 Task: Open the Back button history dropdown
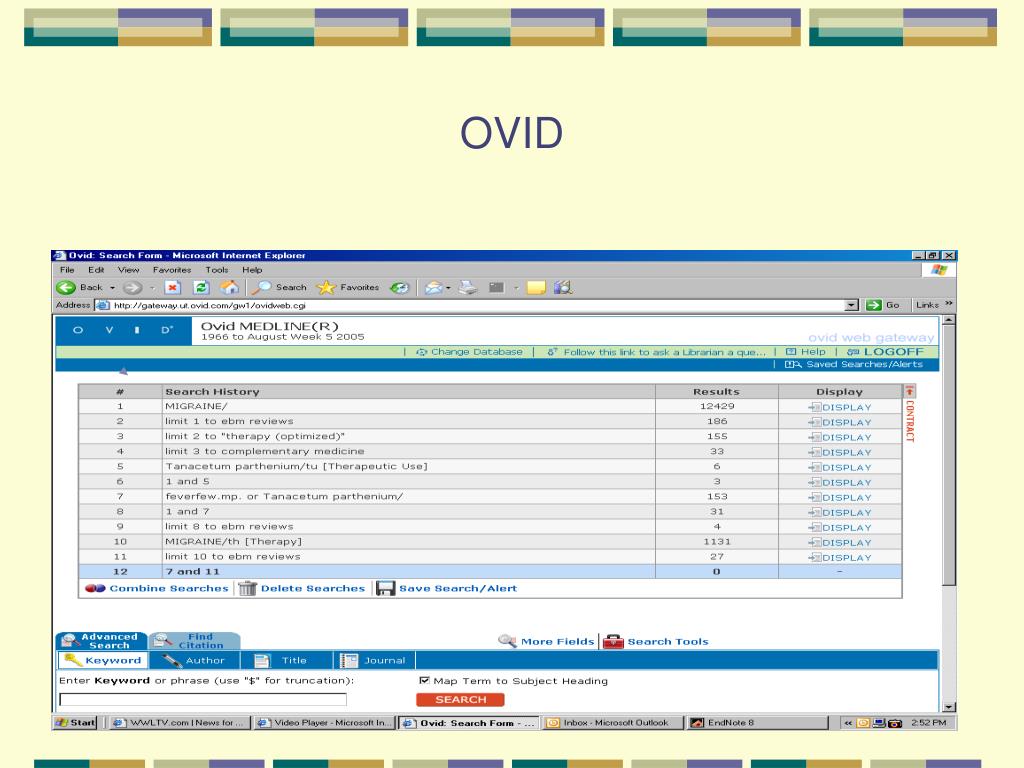[112, 288]
